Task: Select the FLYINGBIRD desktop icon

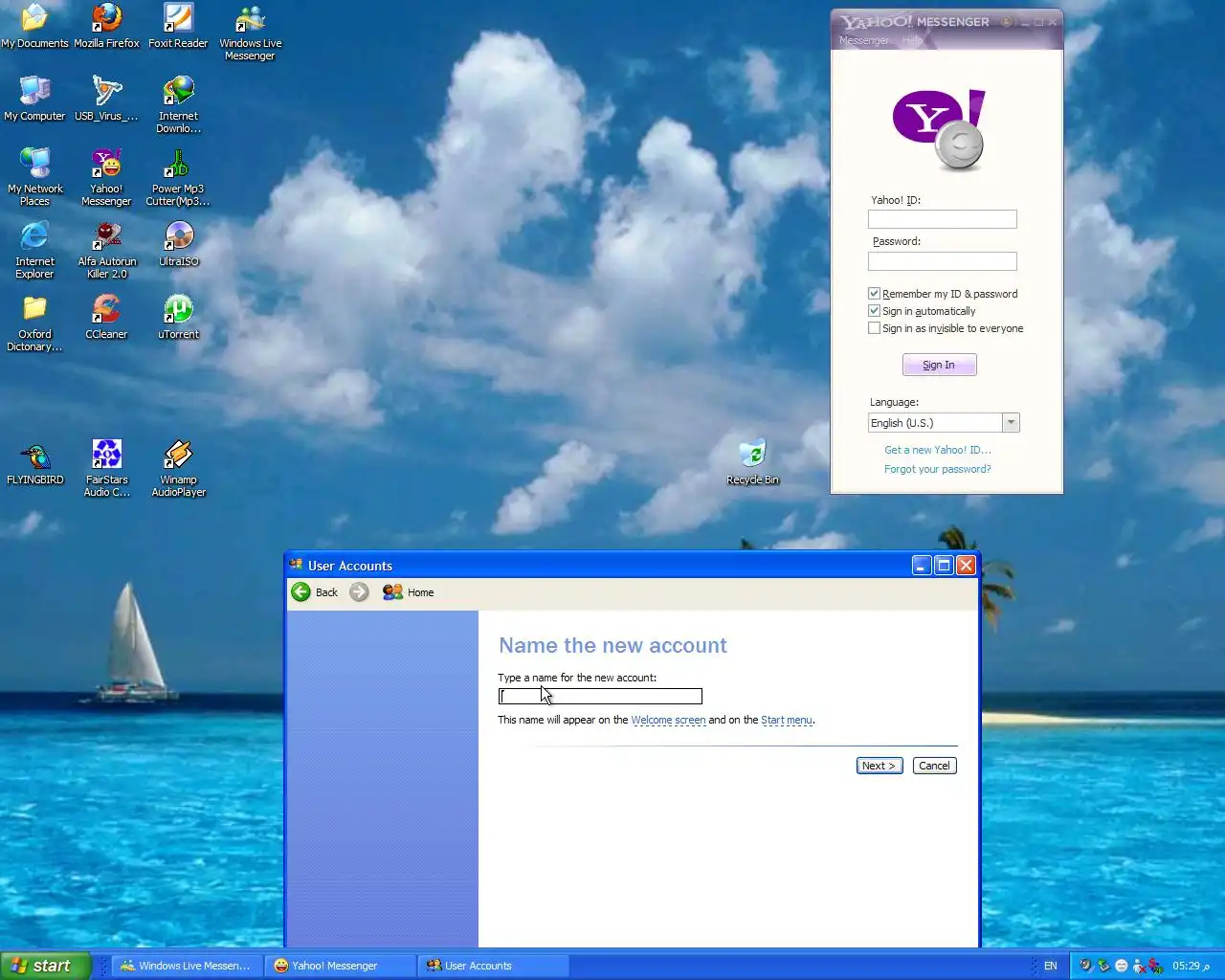Action: (x=34, y=463)
